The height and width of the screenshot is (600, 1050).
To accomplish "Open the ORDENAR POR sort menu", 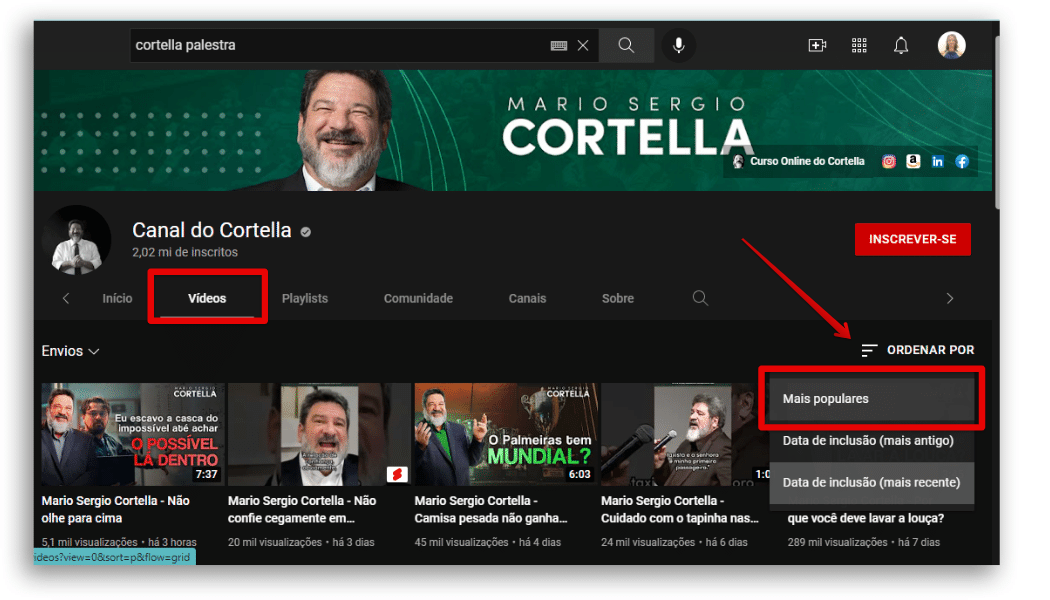I will click(x=917, y=350).
